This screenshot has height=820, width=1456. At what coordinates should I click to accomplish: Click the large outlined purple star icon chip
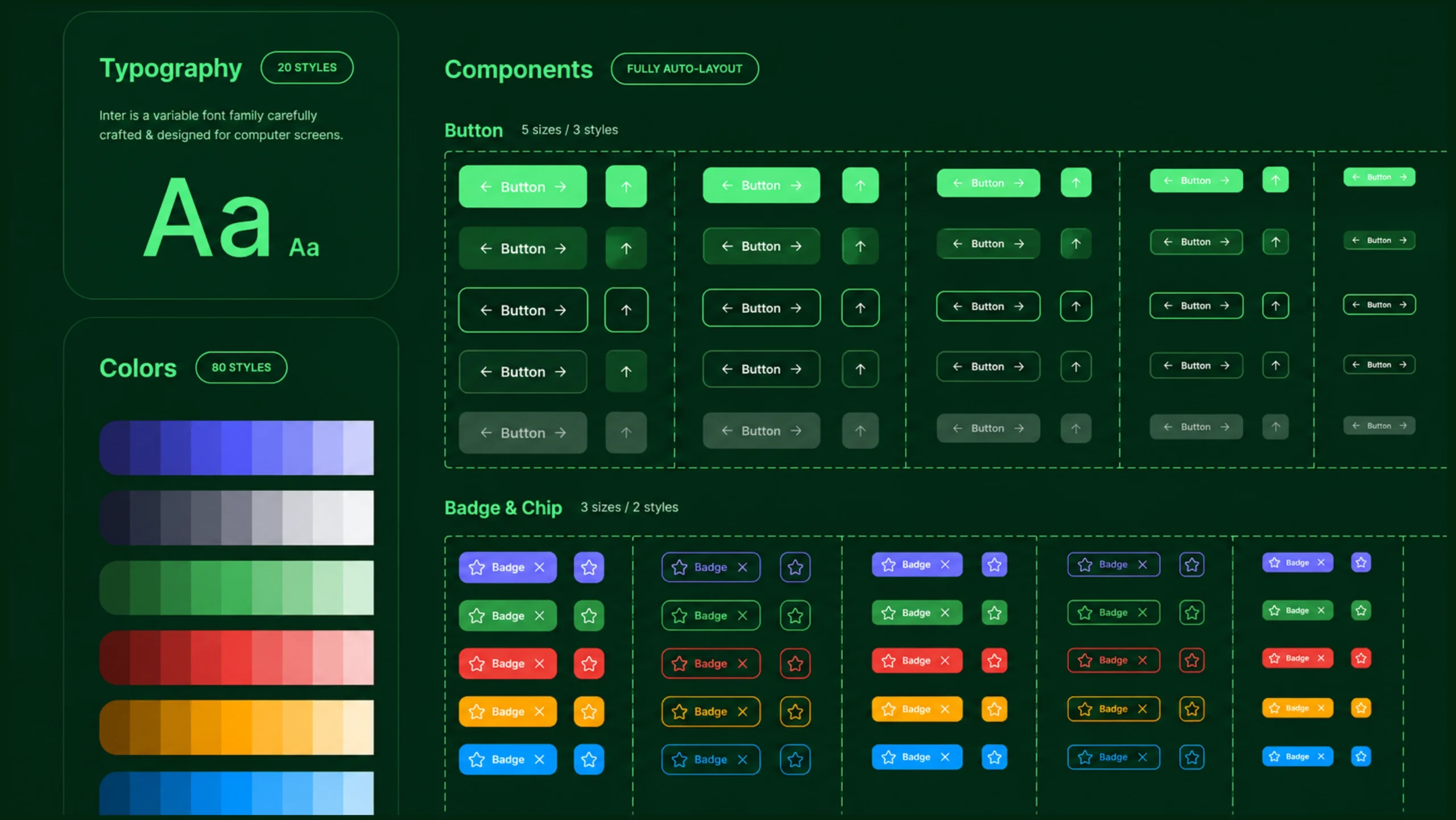tap(795, 567)
